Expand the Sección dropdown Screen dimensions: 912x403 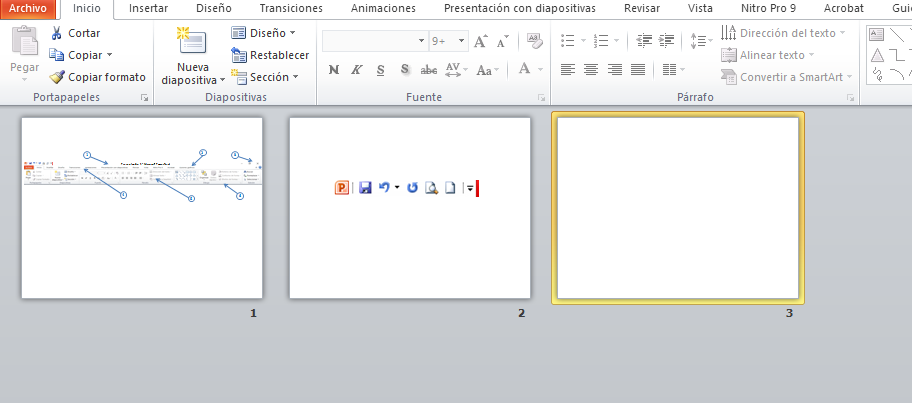(x=265, y=77)
